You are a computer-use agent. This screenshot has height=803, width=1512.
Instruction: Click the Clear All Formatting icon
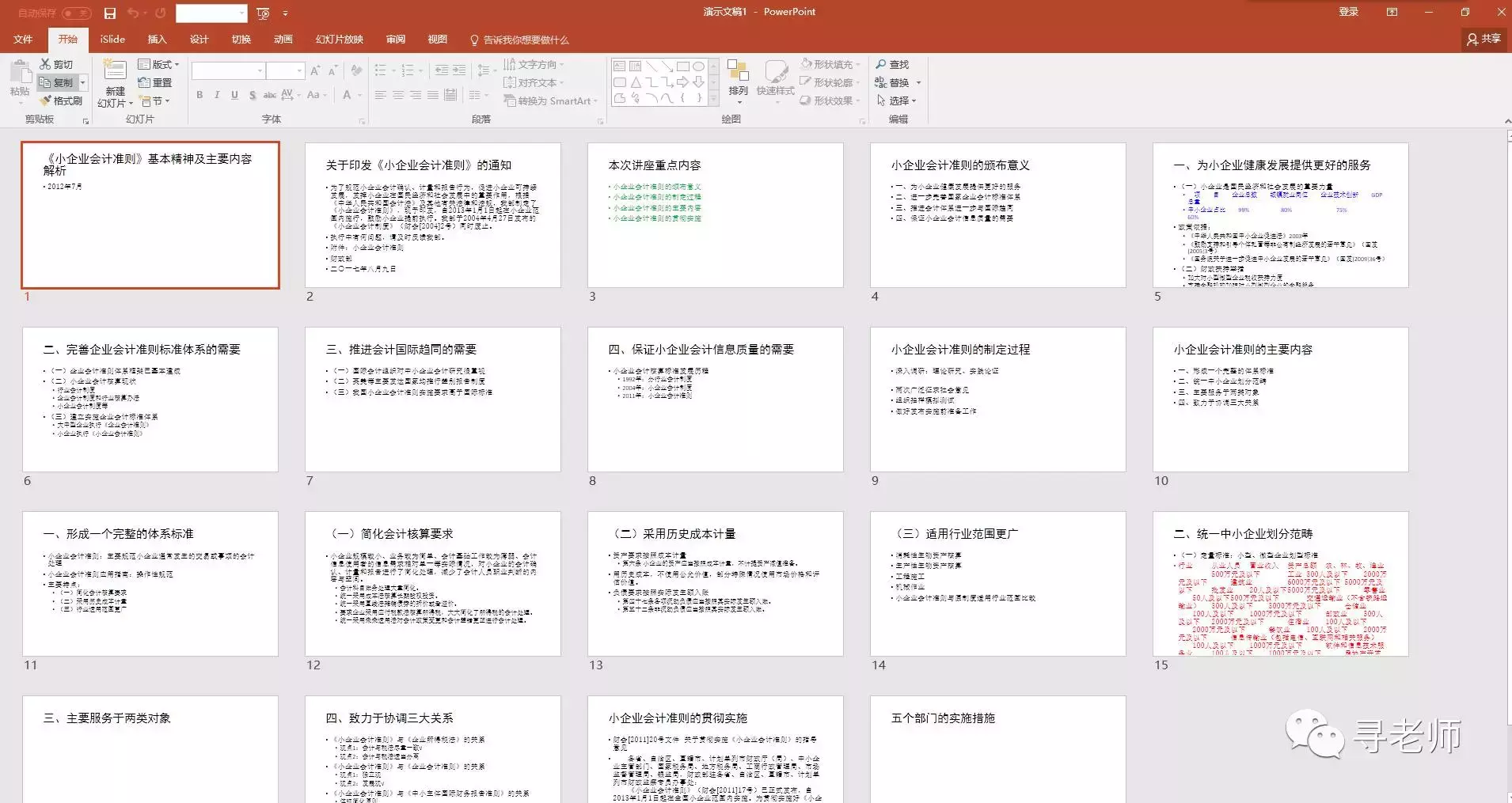click(357, 70)
